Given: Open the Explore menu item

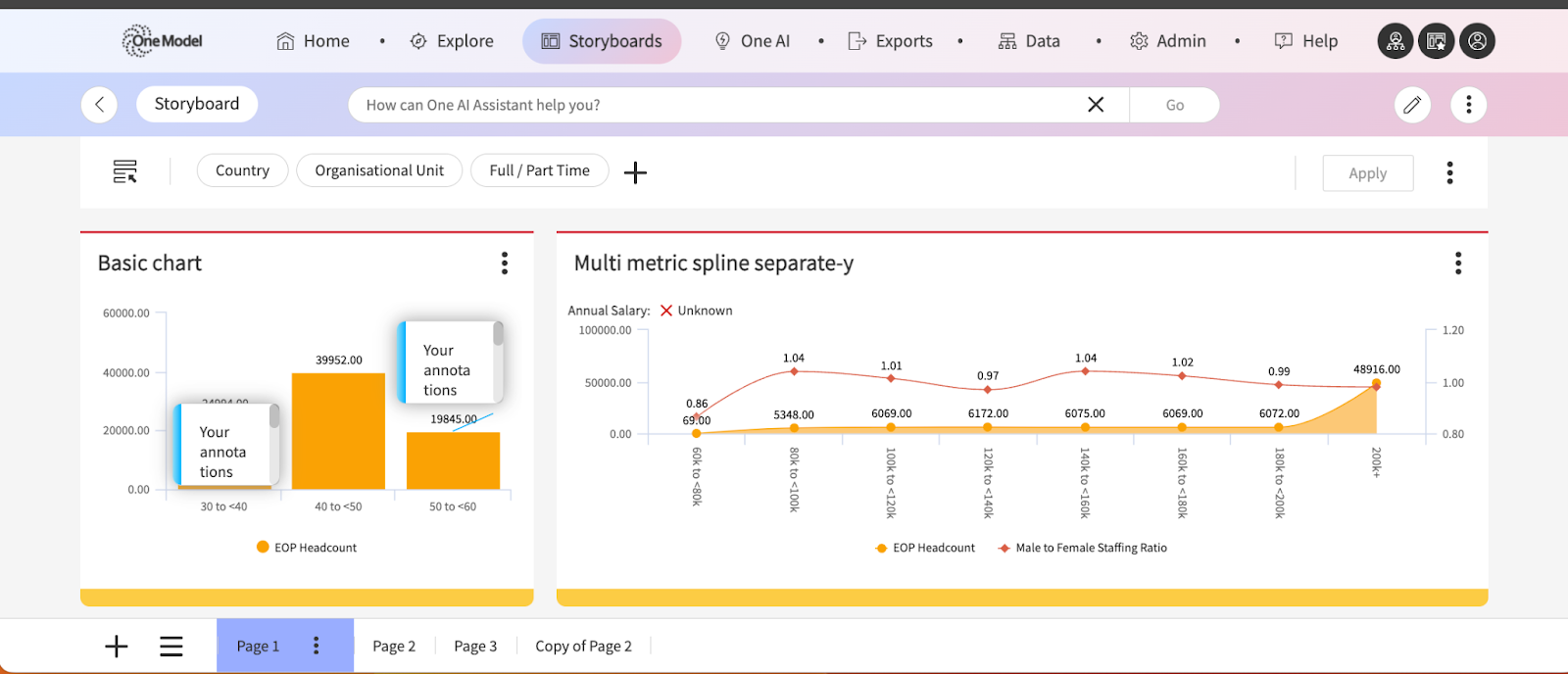Looking at the screenshot, I should pos(452,41).
